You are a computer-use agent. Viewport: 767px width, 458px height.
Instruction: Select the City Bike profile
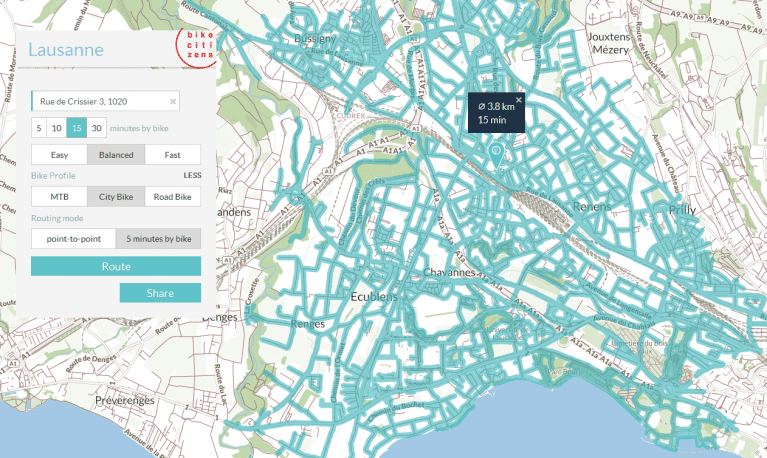(x=116, y=197)
